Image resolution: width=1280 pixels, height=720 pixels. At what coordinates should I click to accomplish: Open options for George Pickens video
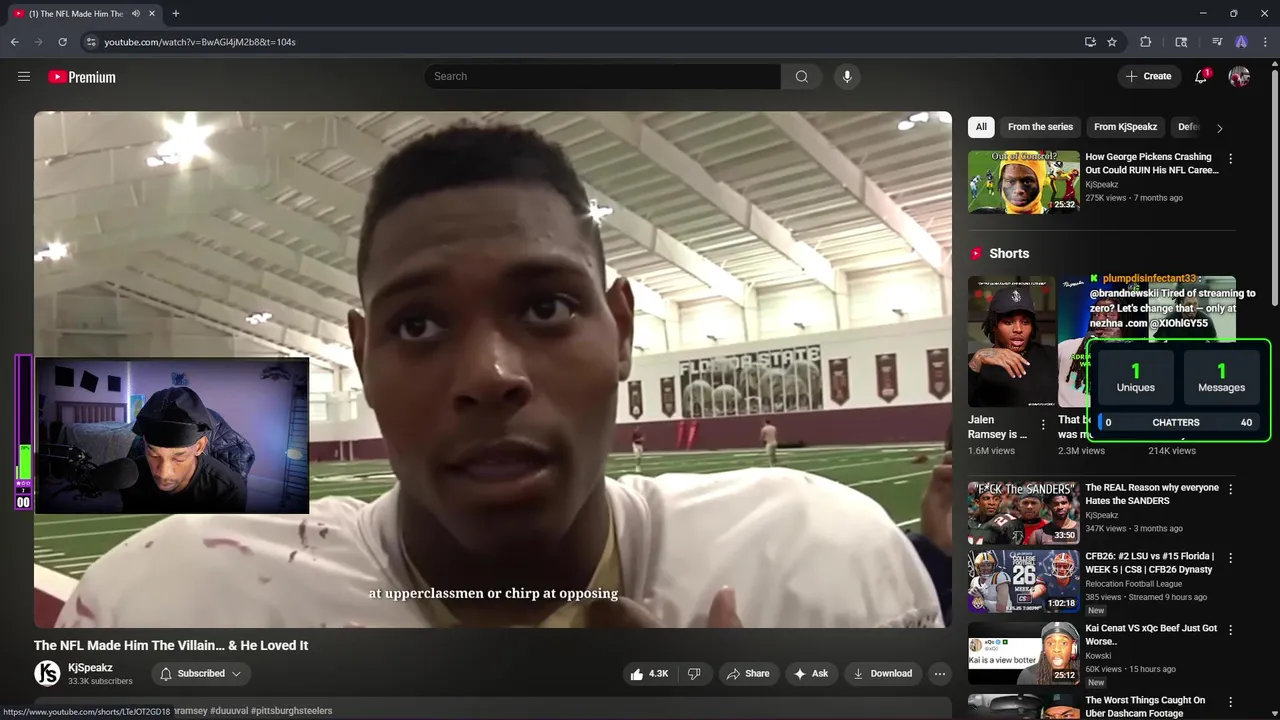pyautogui.click(x=1230, y=158)
